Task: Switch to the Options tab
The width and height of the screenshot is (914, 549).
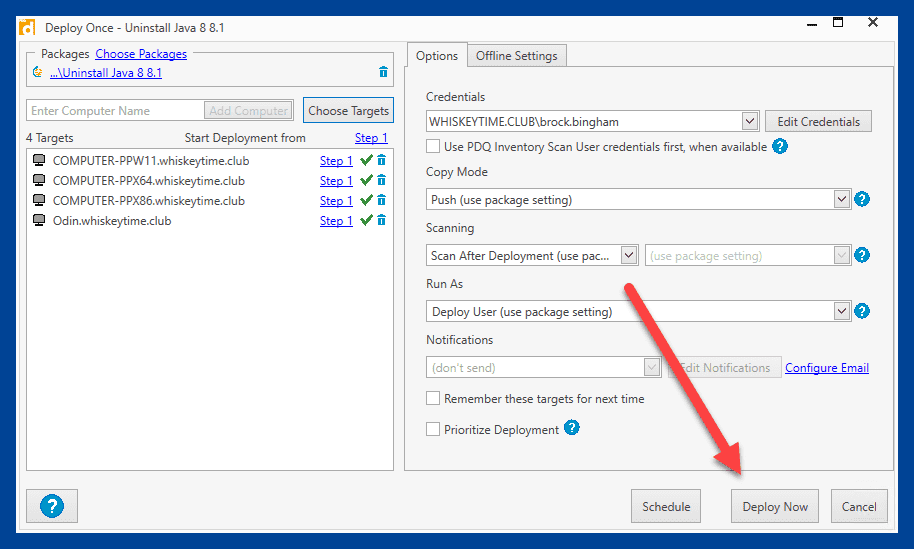Action: (437, 56)
